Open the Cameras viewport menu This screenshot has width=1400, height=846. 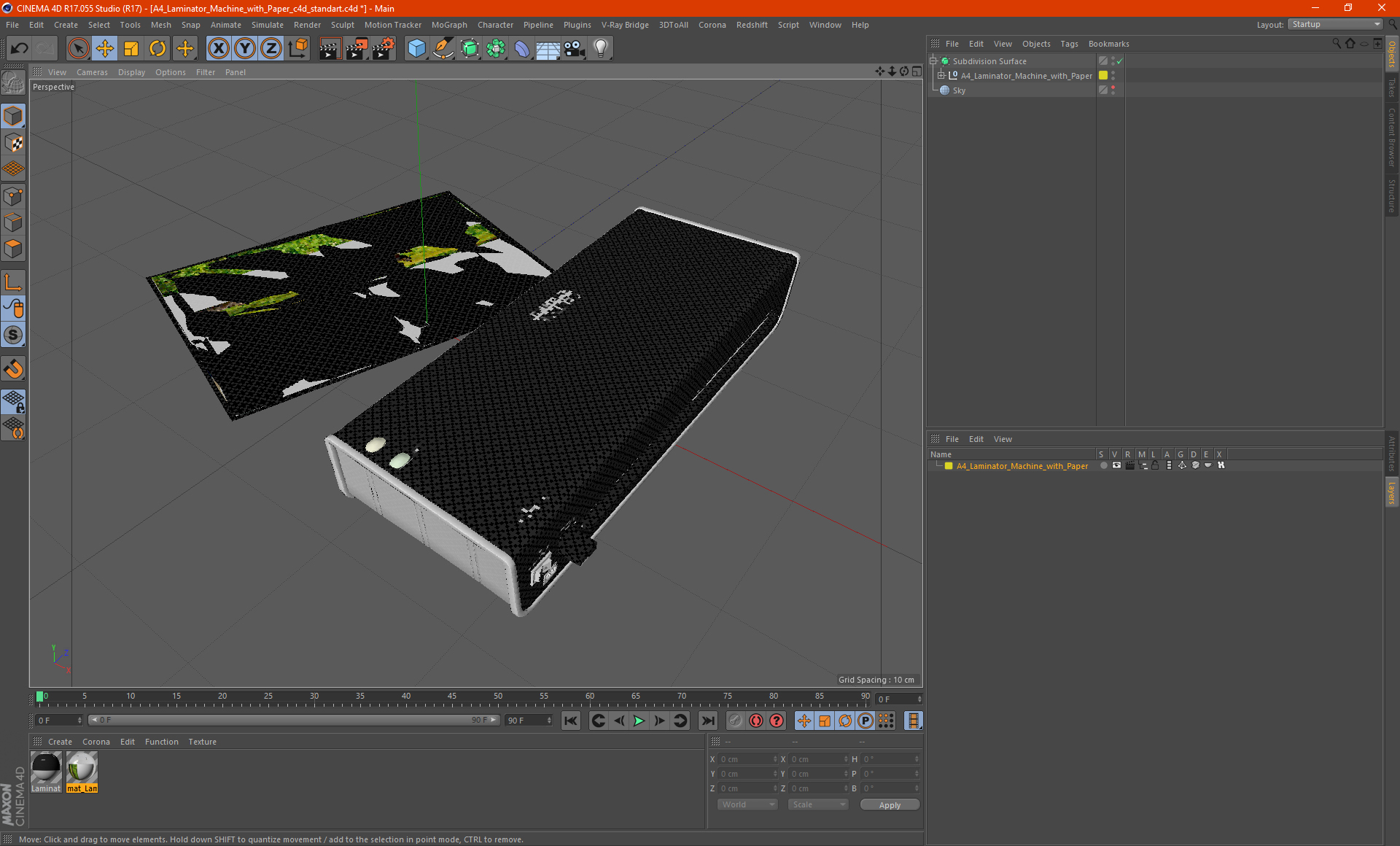tap(92, 72)
